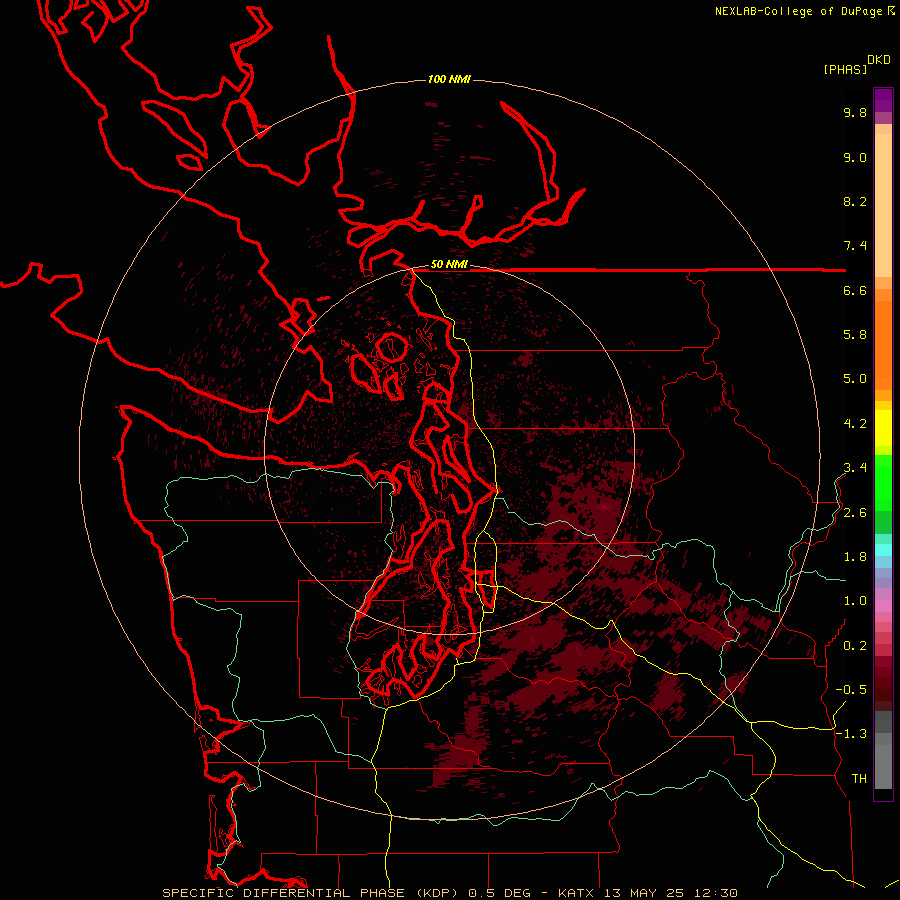Click the 9.0 scale value
The height and width of the screenshot is (900, 900).
(855, 157)
